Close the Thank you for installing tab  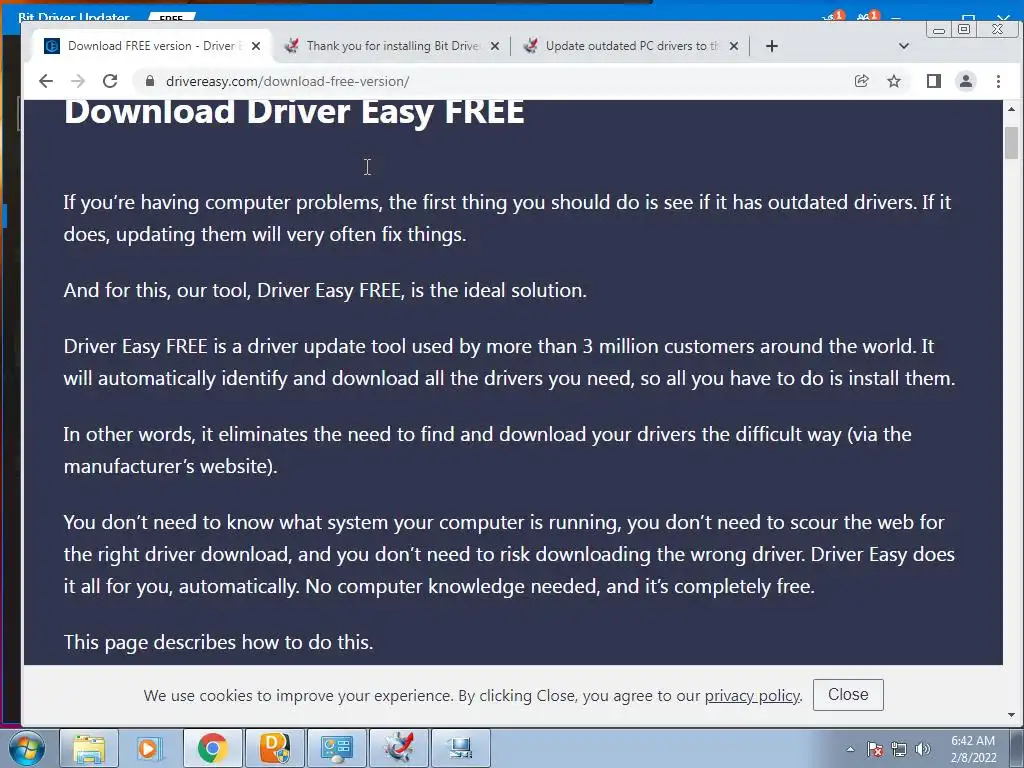tap(495, 46)
